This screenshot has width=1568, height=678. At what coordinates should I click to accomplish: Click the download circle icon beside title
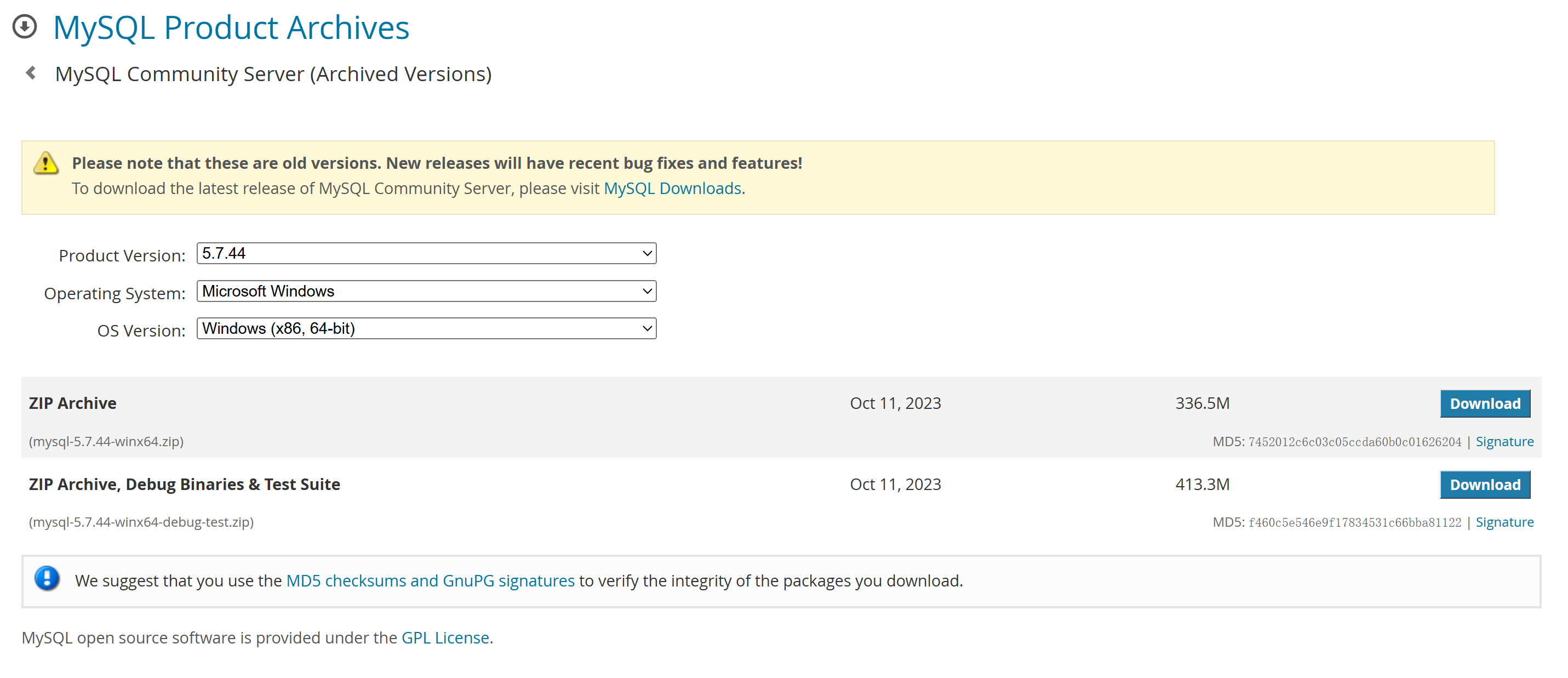(x=24, y=27)
